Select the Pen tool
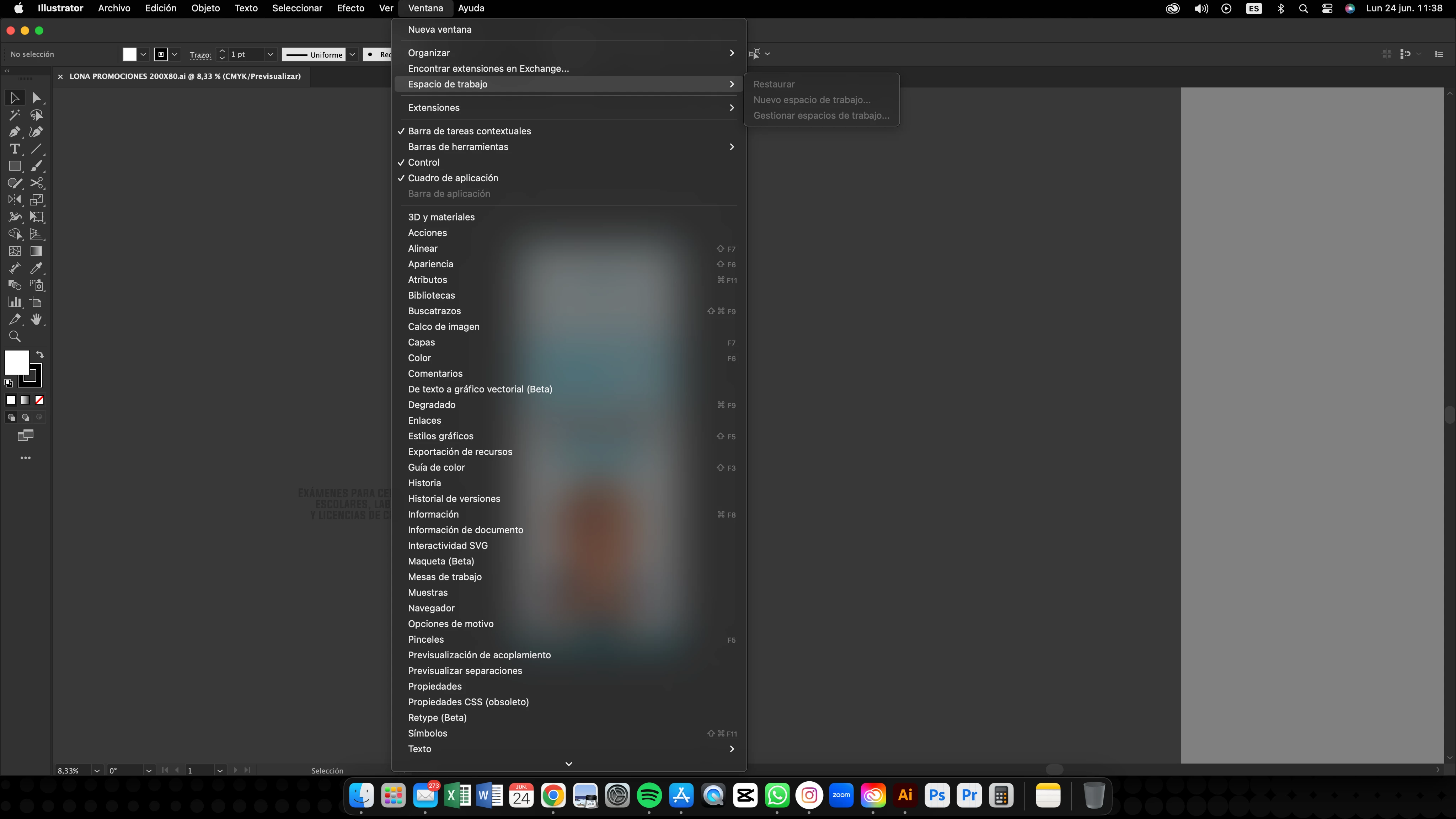Viewport: 1456px width, 819px height. point(15,132)
